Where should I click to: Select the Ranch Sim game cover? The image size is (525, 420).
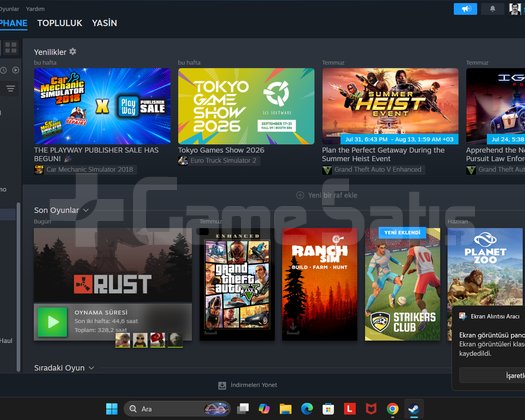320,284
